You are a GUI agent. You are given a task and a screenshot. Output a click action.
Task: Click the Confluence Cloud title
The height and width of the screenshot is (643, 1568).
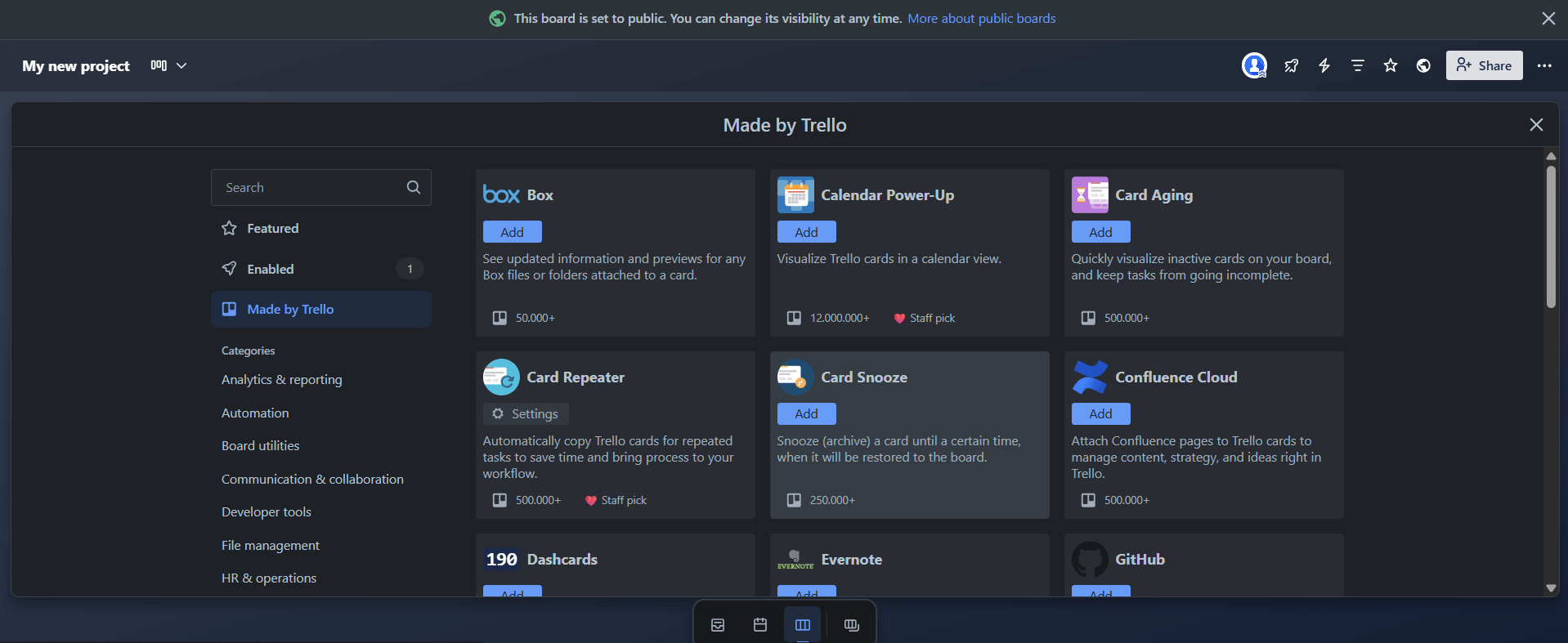[x=1176, y=377]
